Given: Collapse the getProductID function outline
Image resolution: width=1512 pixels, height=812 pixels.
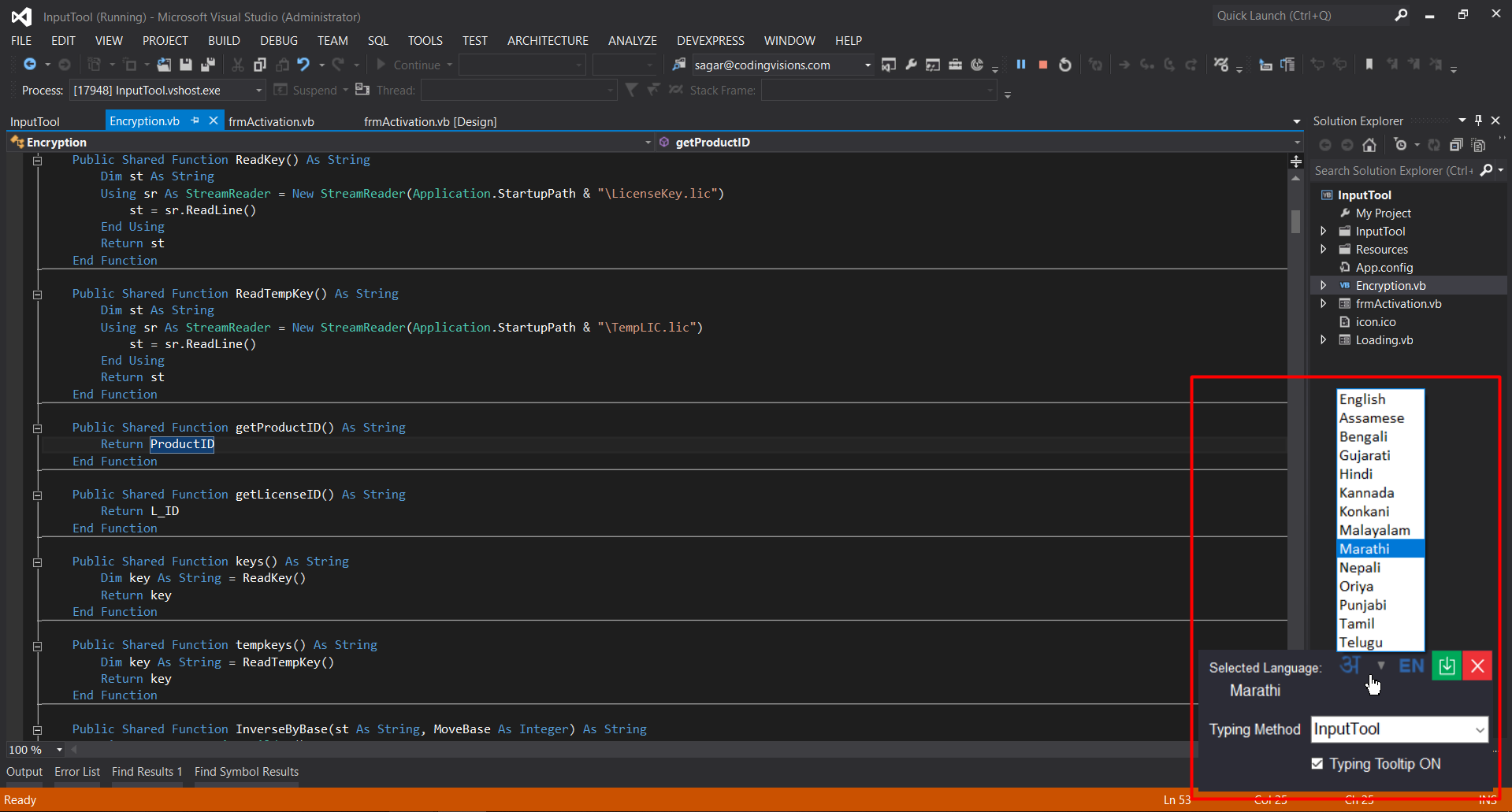Looking at the screenshot, I should click(x=37, y=428).
